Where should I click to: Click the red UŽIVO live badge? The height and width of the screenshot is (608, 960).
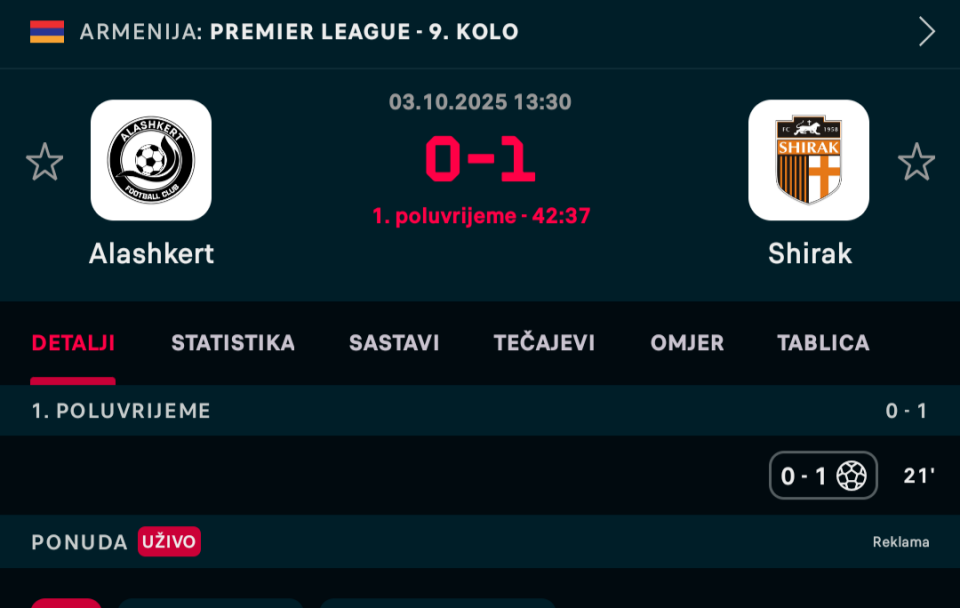pyautogui.click(x=169, y=542)
